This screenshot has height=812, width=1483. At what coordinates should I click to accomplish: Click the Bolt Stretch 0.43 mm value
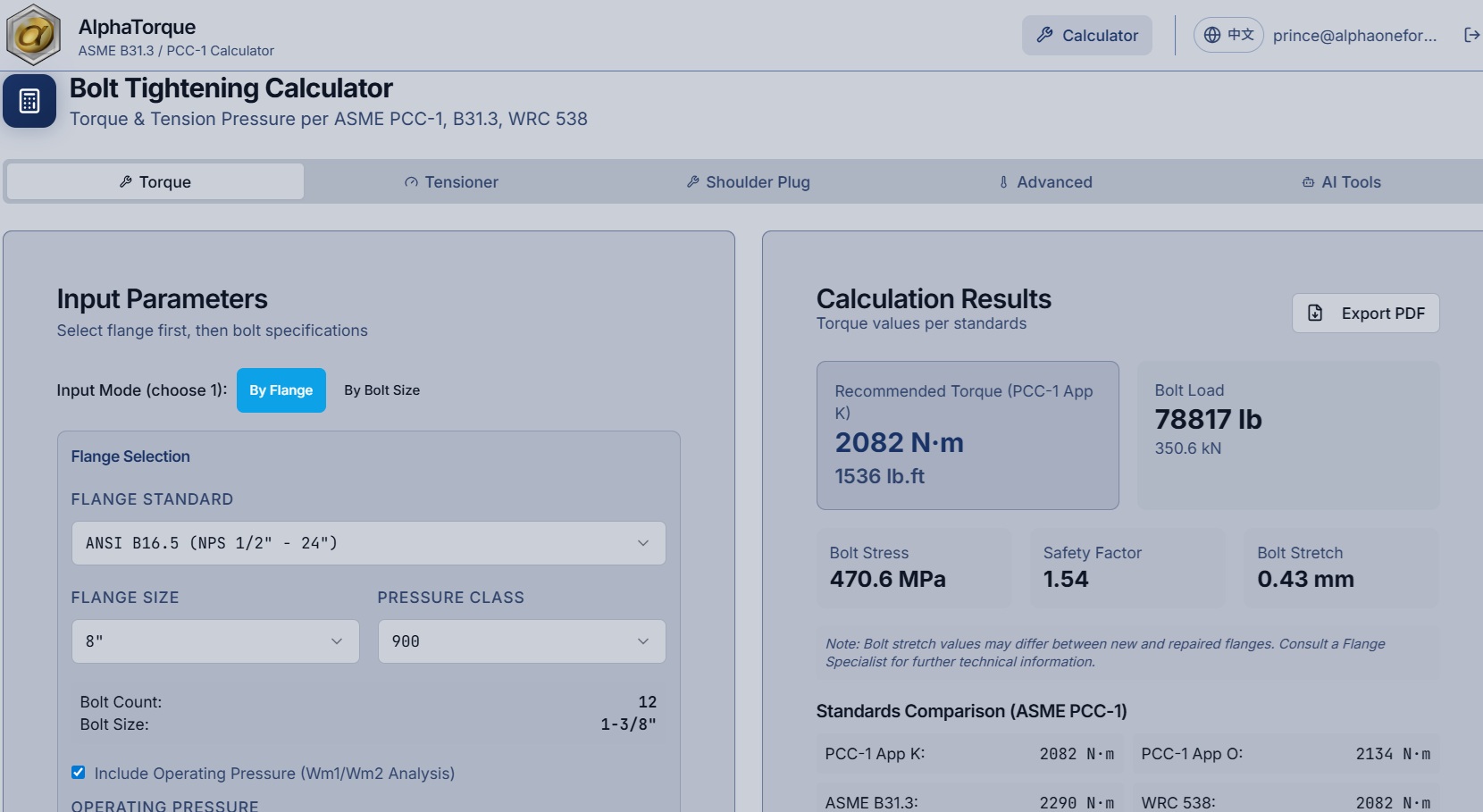click(x=1305, y=579)
